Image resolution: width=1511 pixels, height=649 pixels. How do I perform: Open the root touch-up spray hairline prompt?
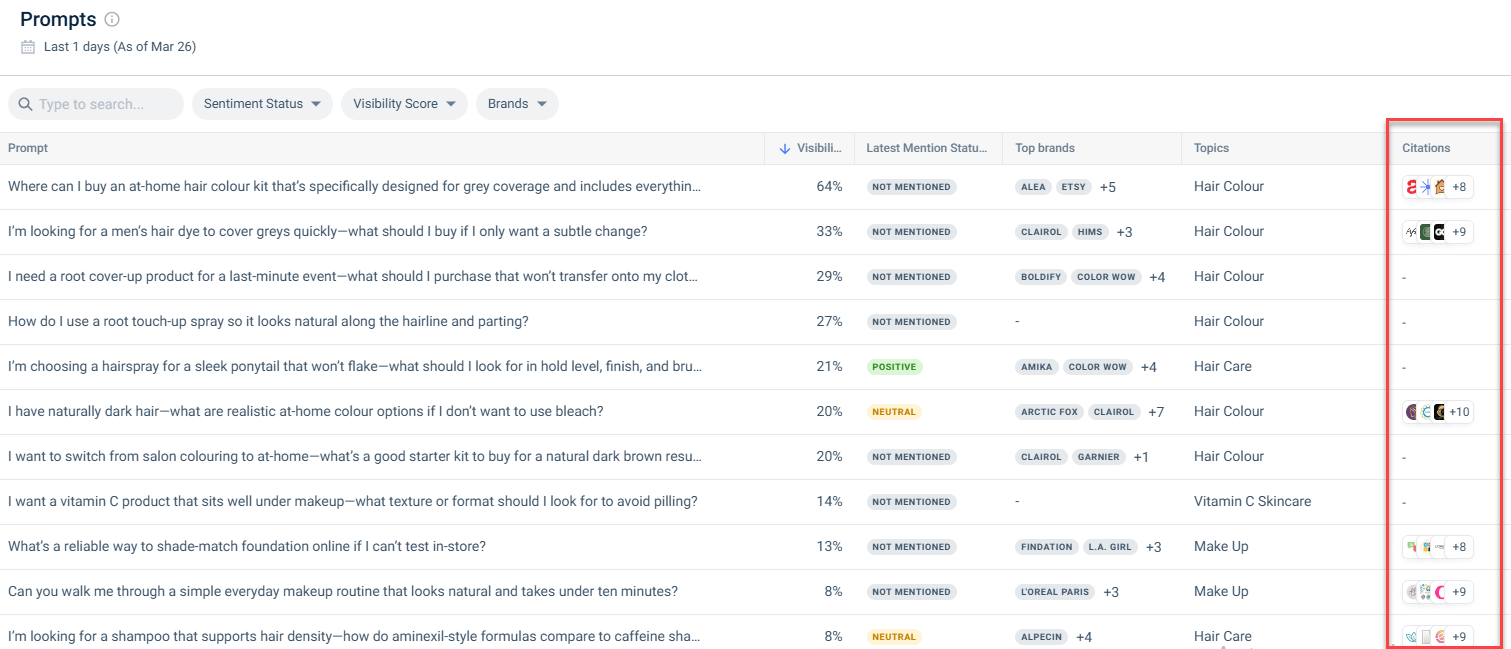pyautogui.click(x=268, y=321)
